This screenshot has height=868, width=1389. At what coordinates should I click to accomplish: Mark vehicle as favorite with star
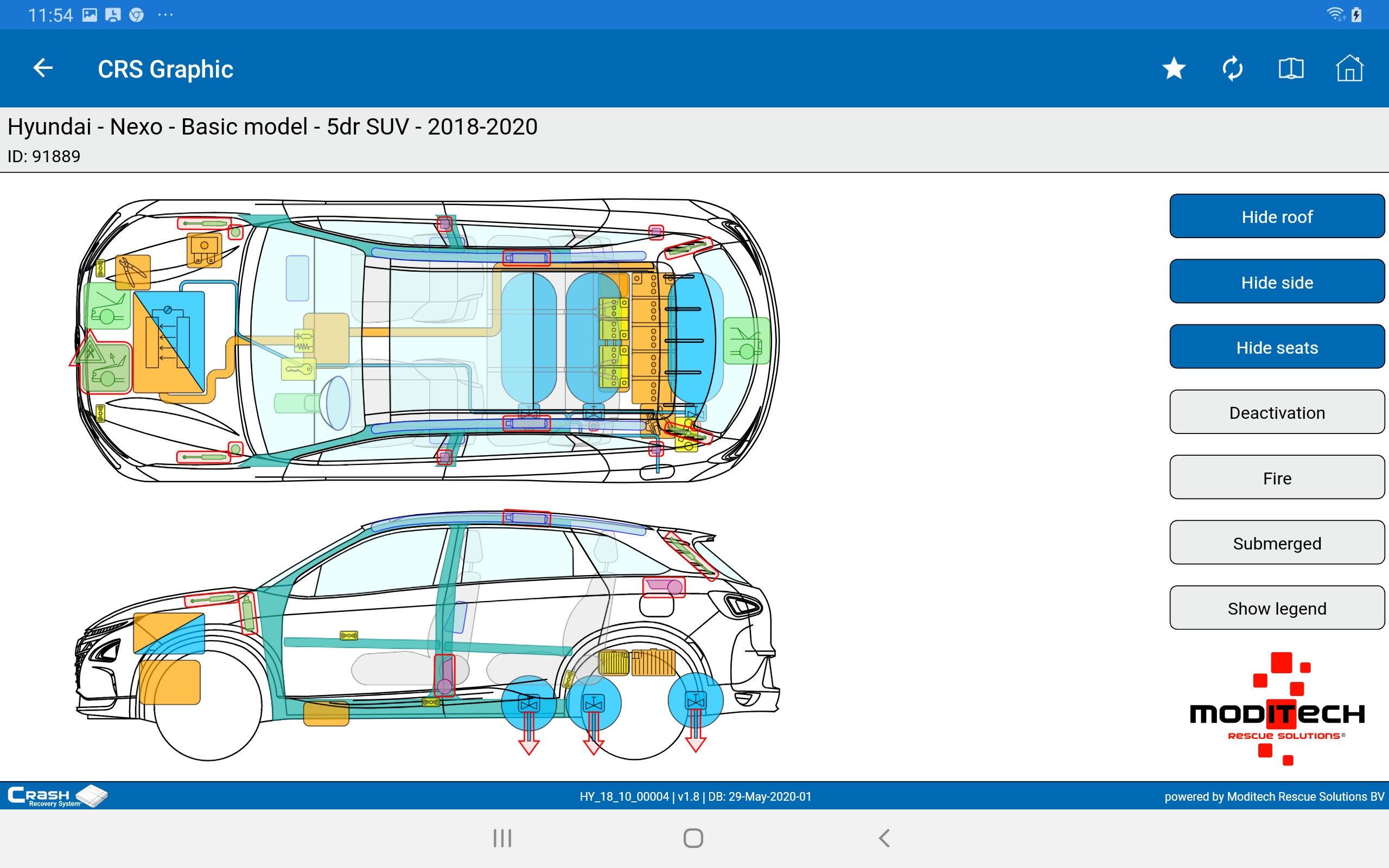(1174, 68)
